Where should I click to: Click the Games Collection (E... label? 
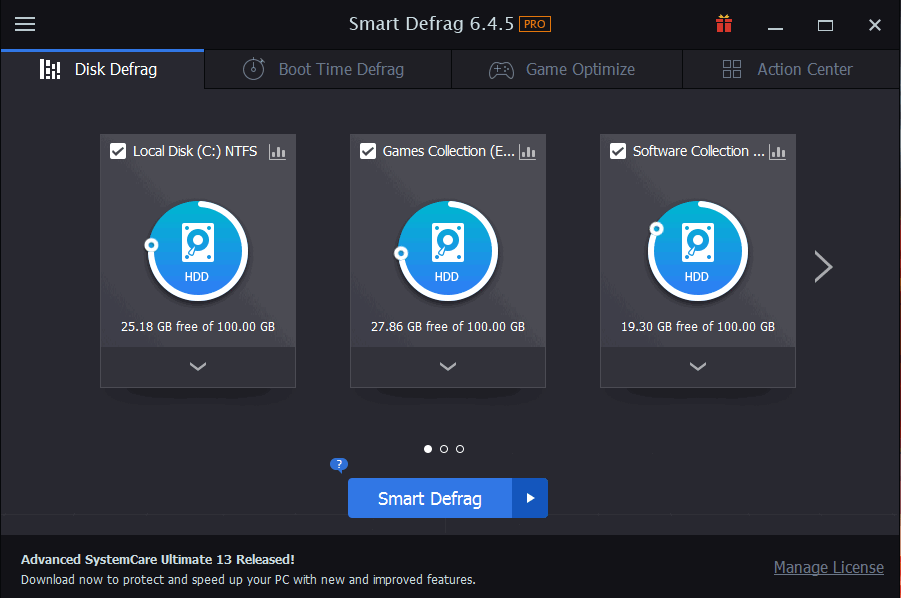[x=449, y=151]
